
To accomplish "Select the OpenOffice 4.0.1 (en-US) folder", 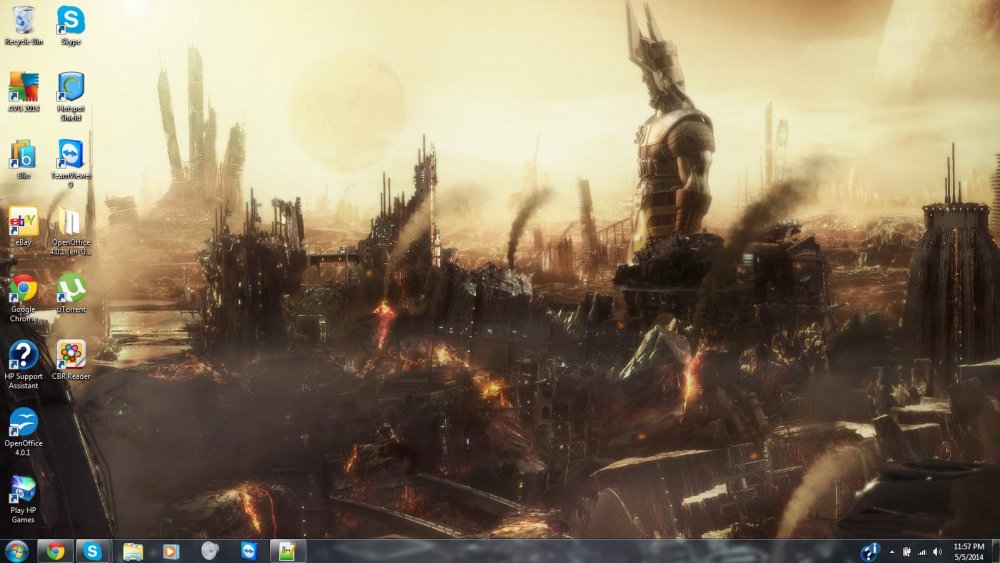I will [70, 221].
